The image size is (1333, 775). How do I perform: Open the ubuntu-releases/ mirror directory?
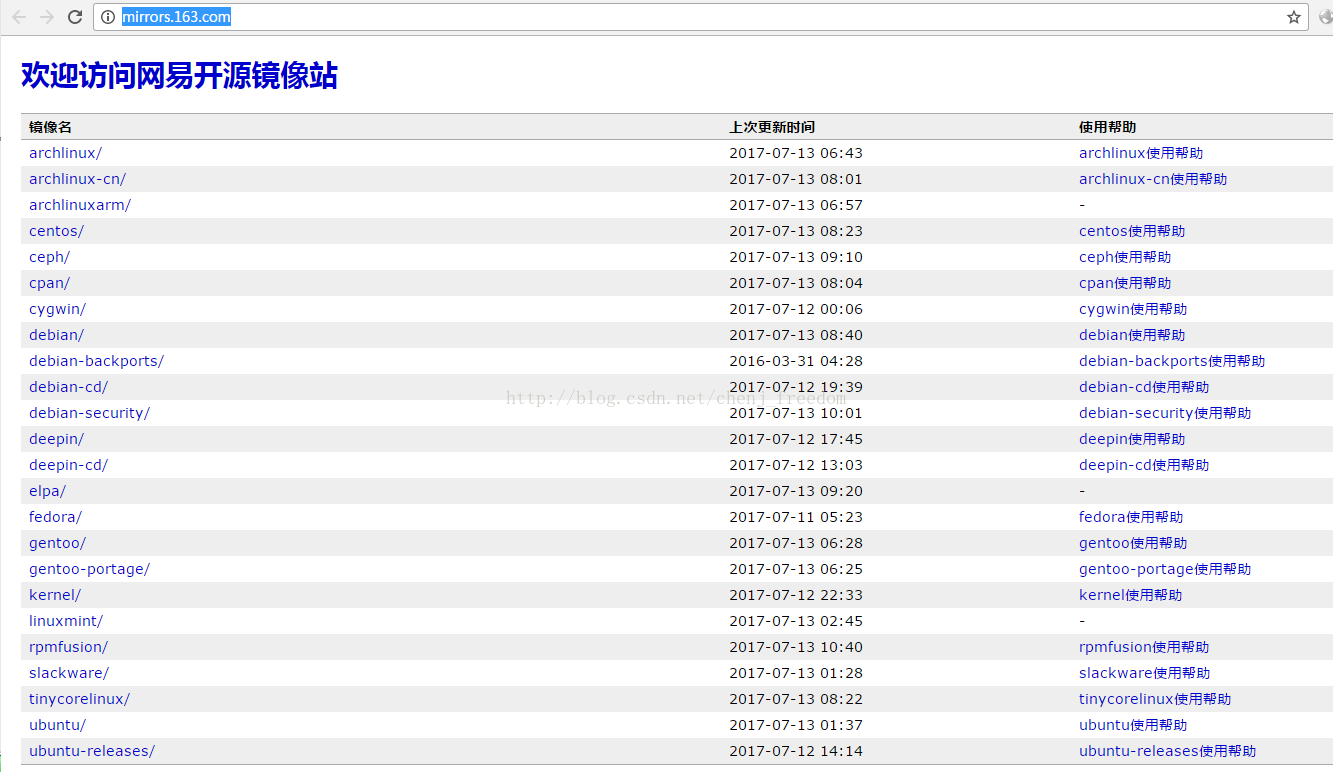coord(92,751)
